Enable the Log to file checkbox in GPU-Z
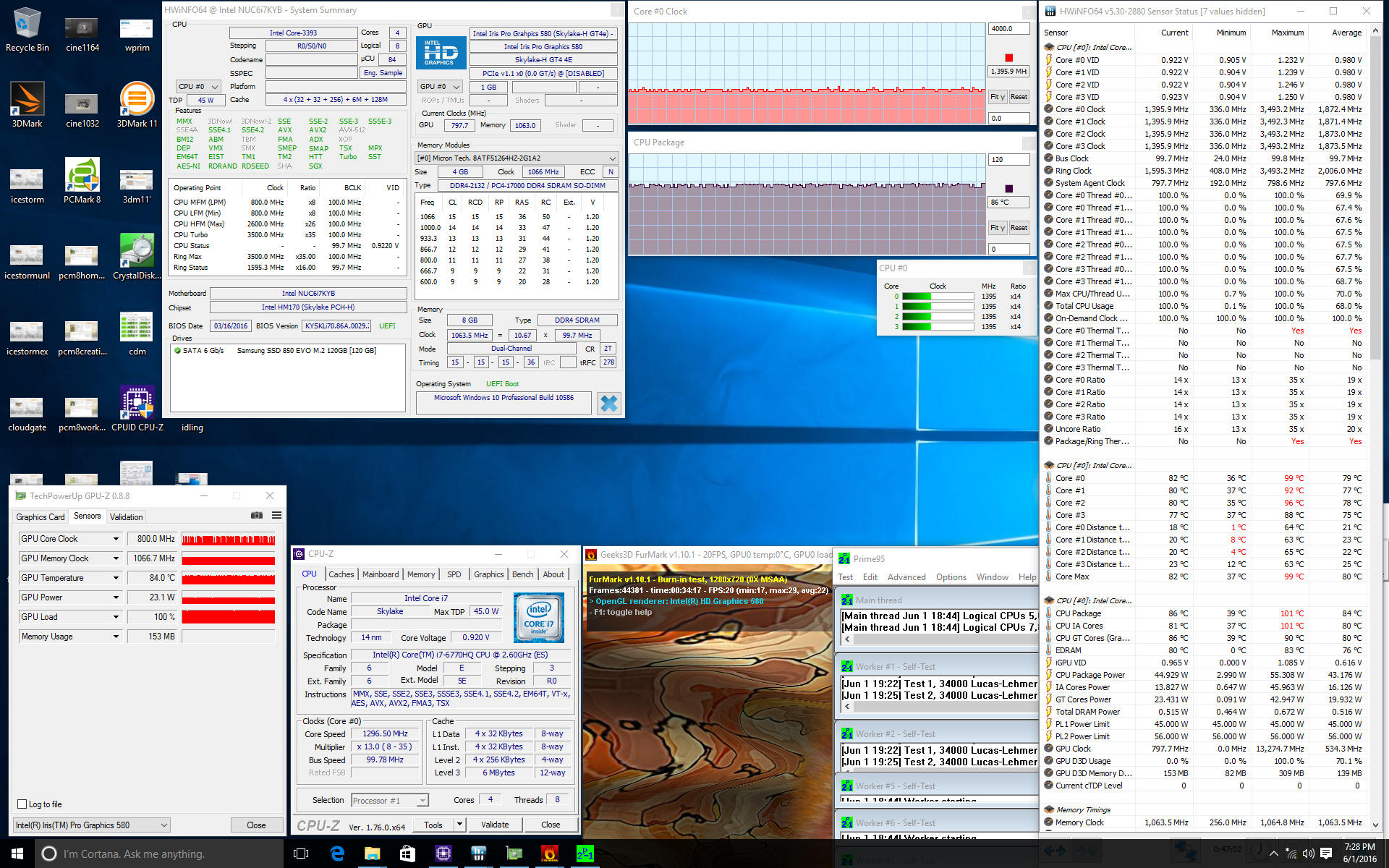The height and width of the screenshot is (868, 1389). click(x=22, y=804)
